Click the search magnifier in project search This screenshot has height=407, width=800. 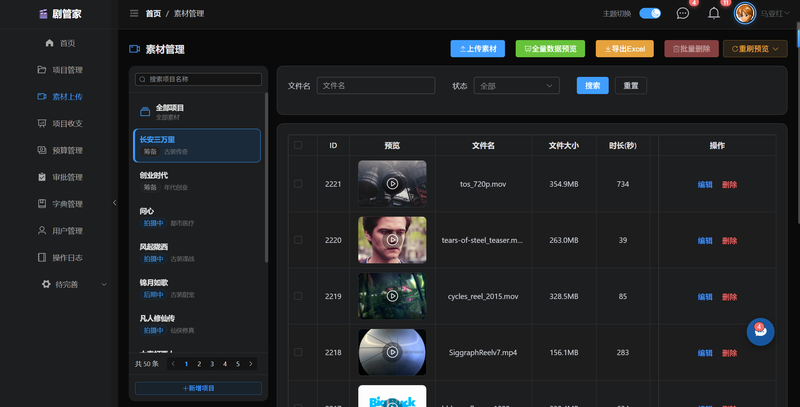[142, 79]
